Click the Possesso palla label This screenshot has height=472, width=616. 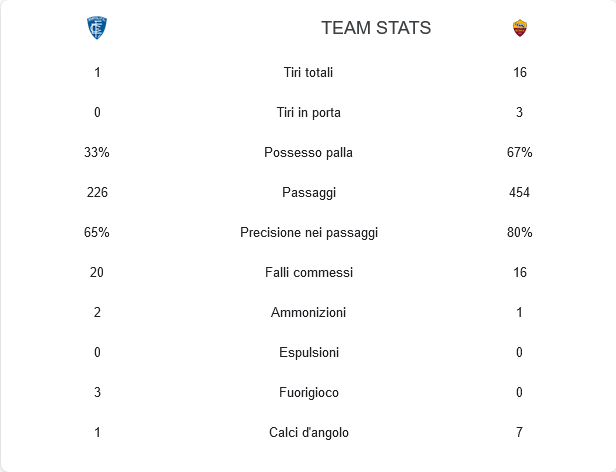coord(308,152)
